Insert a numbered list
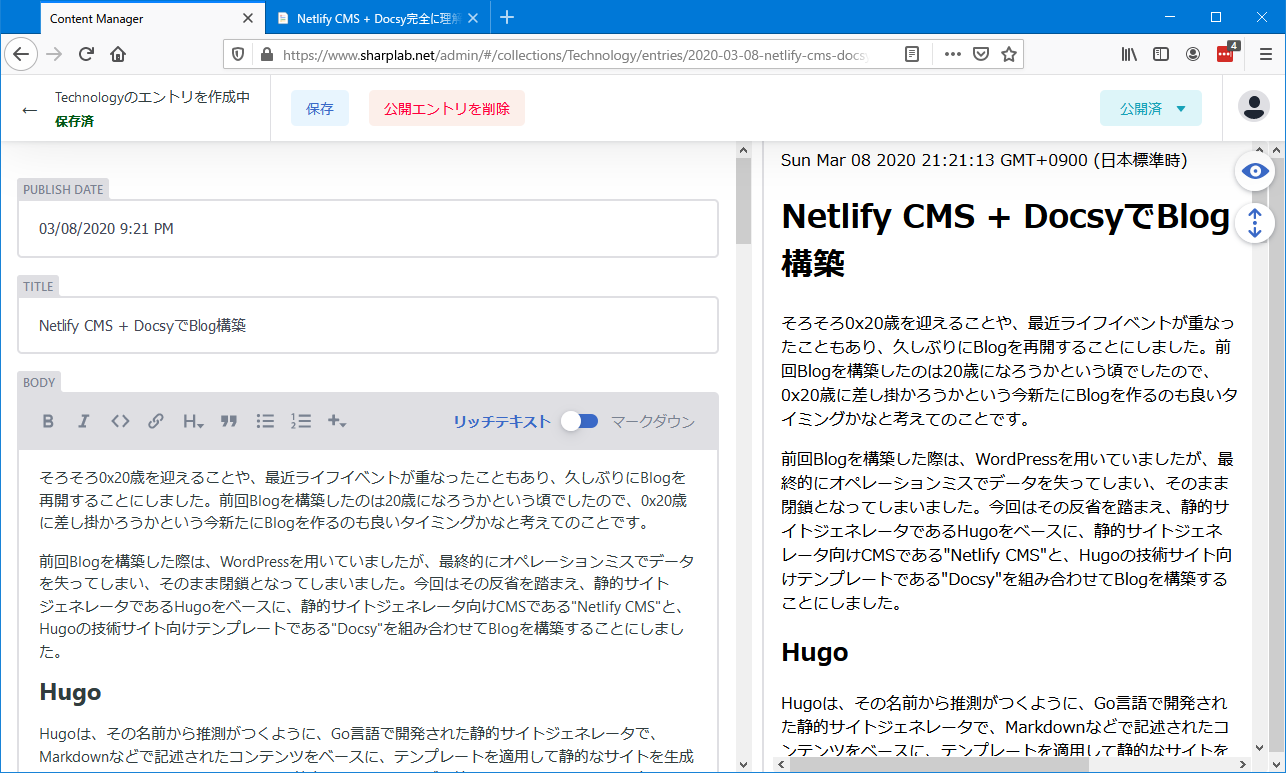 click(x=301, y=421)
